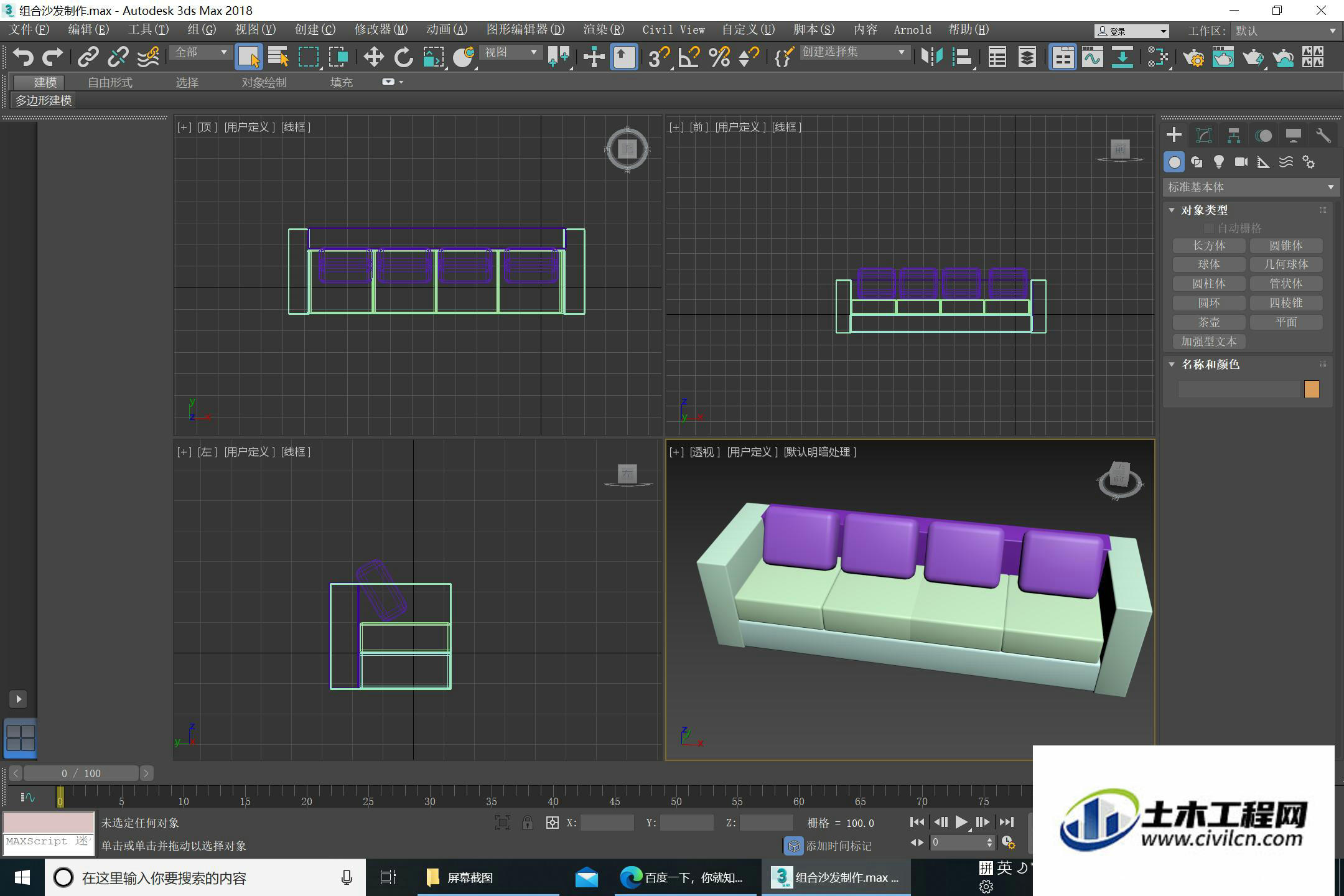Open the 文件(F) menu

pos(29,30)
